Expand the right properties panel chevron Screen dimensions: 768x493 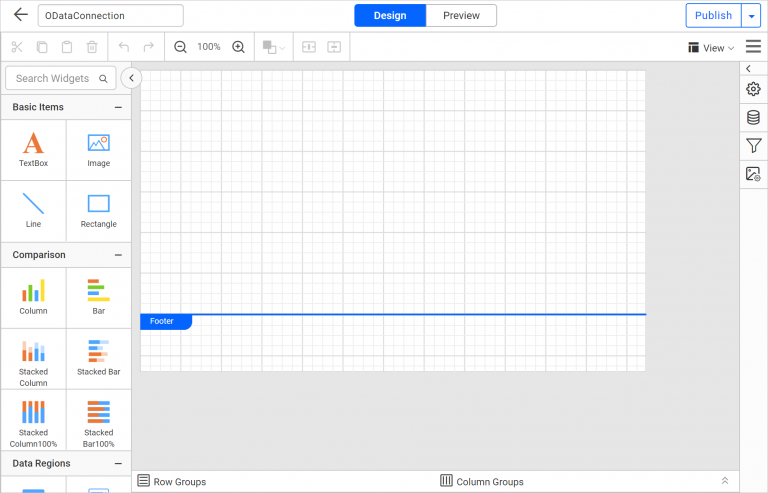coord(748,69)
